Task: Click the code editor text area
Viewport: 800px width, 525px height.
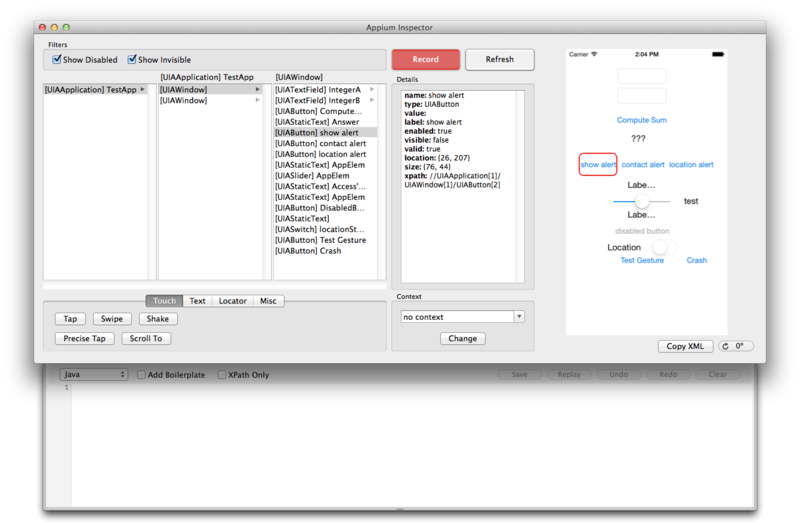Action: pyautogui.click(x=413, y=445)
